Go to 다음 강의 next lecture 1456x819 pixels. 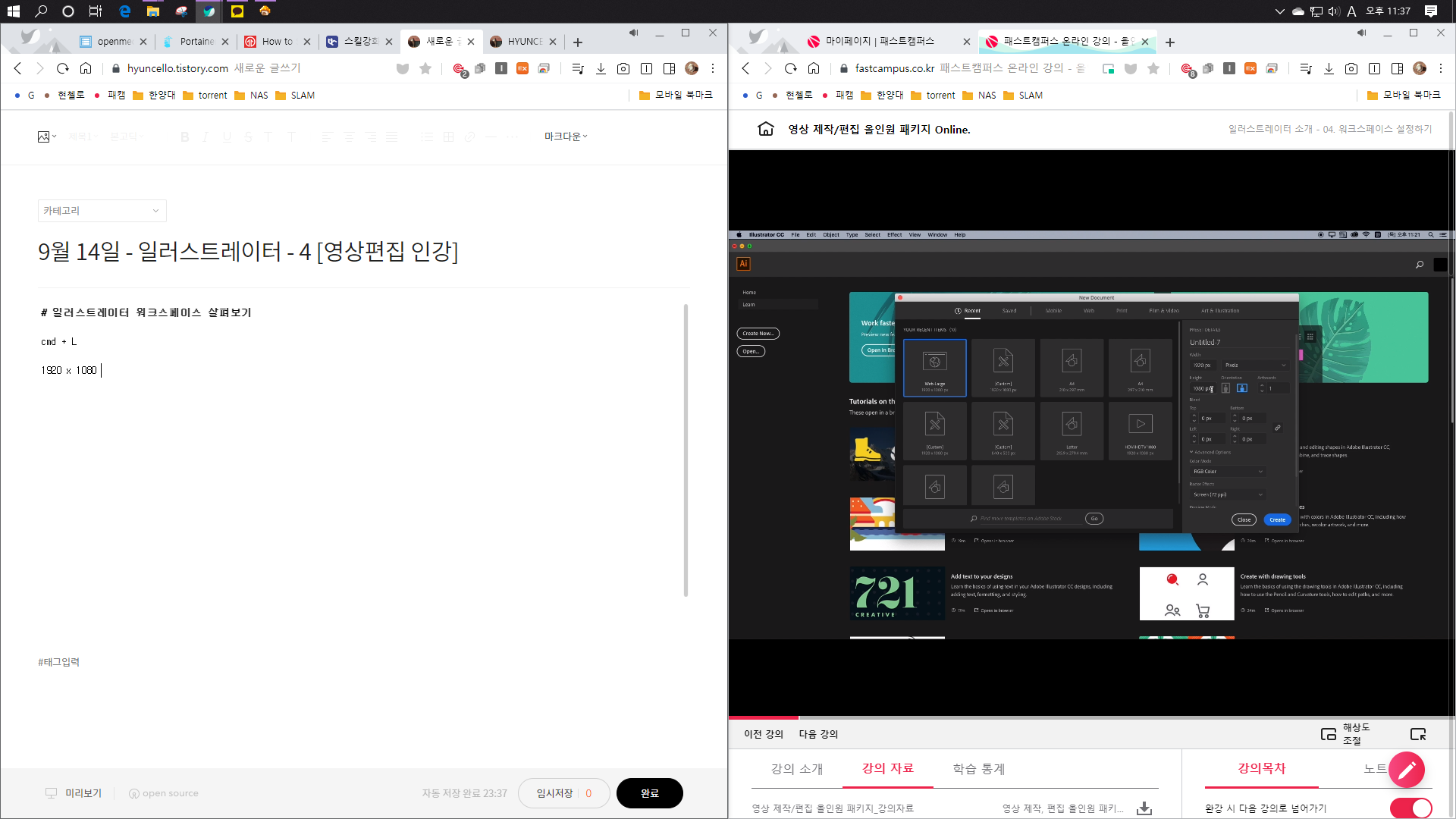pyautogui.click(x=818, y=734)
